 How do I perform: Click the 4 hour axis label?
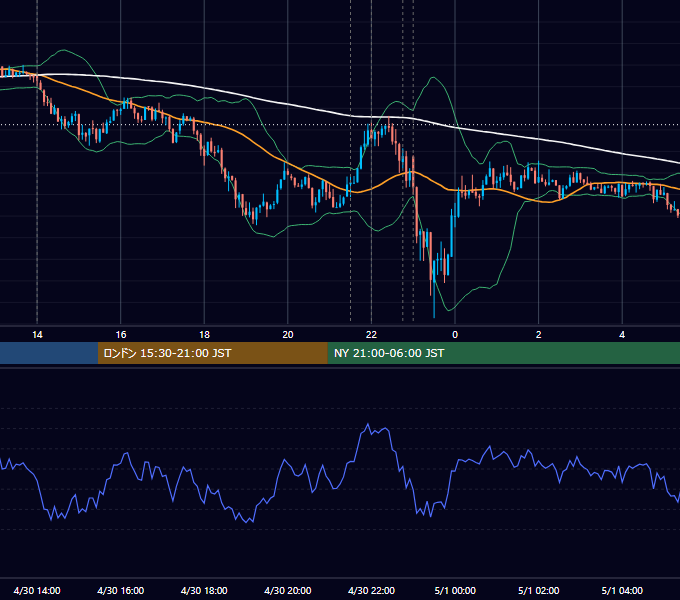click(622, 335)
